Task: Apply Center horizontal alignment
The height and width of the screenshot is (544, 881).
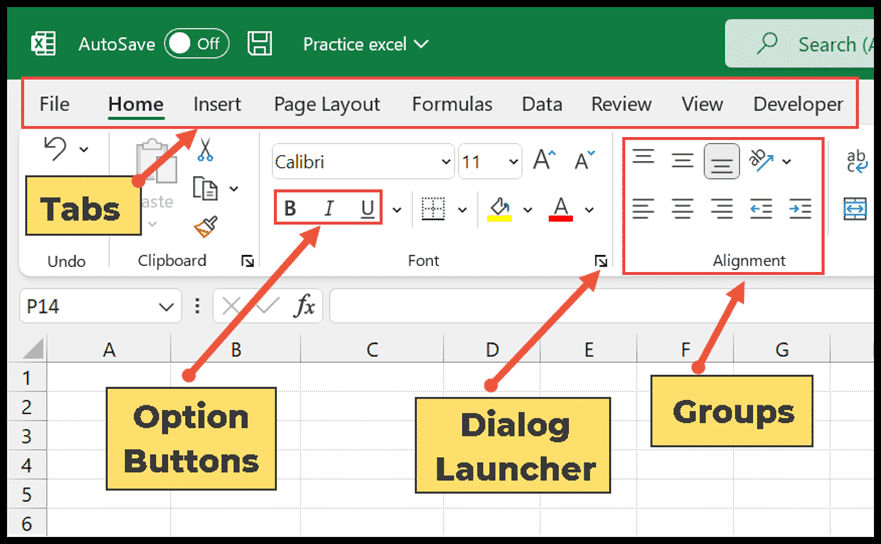Action: point(682,209)
